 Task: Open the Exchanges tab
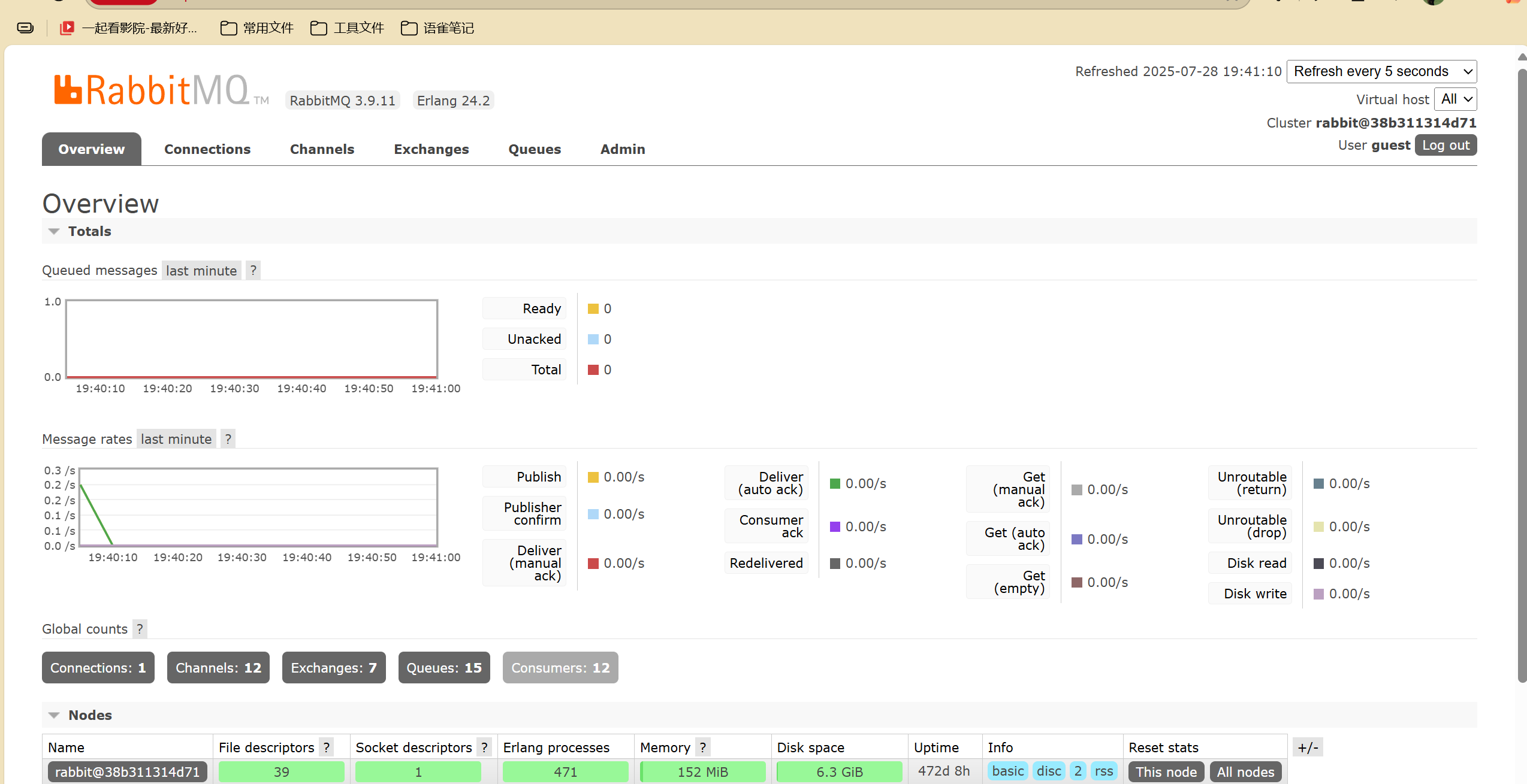(431, 149)
